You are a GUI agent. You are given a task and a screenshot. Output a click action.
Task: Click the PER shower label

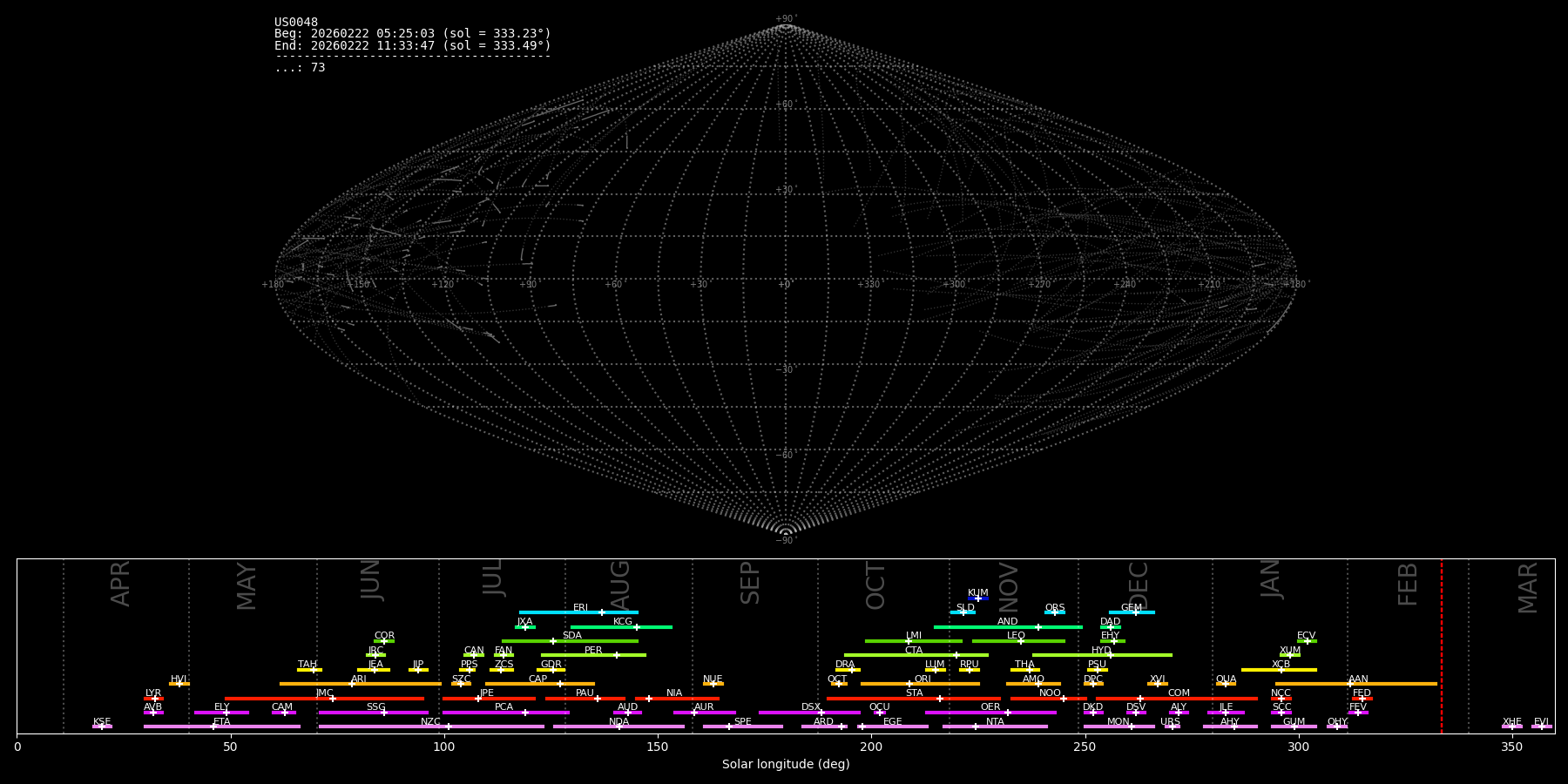click(x=593, y=651)
